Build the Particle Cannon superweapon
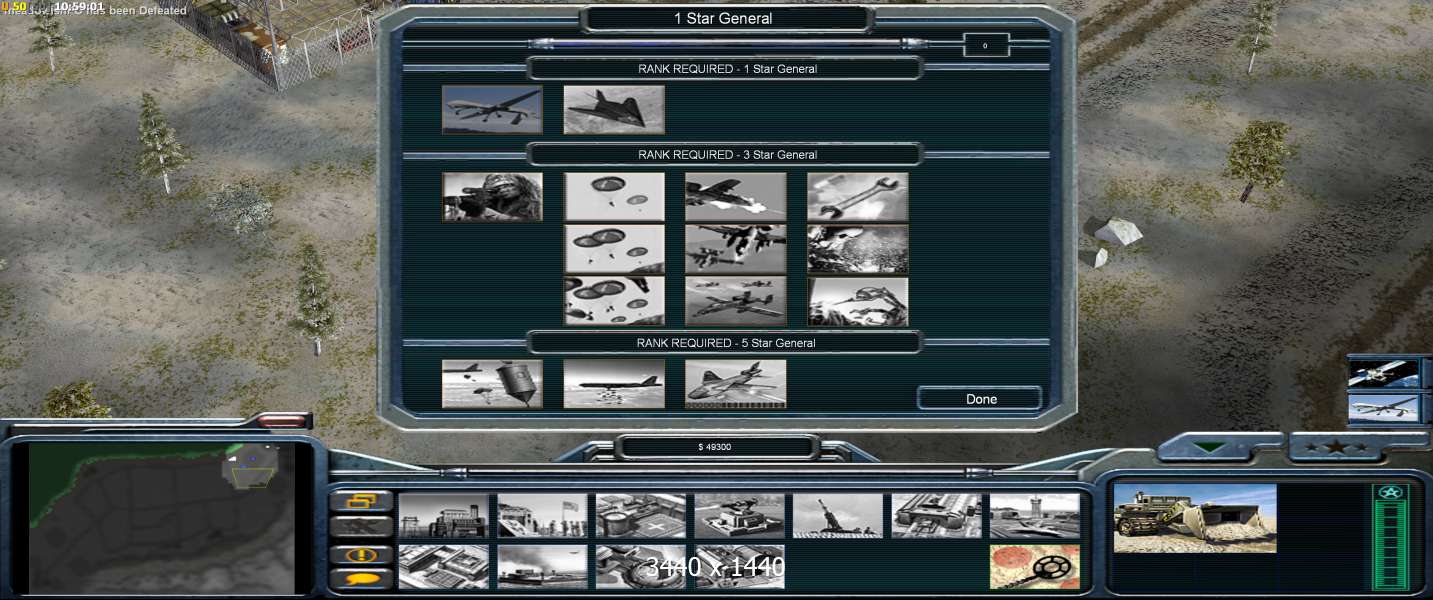Screen dimensions: 1433x600 (641, 567)
